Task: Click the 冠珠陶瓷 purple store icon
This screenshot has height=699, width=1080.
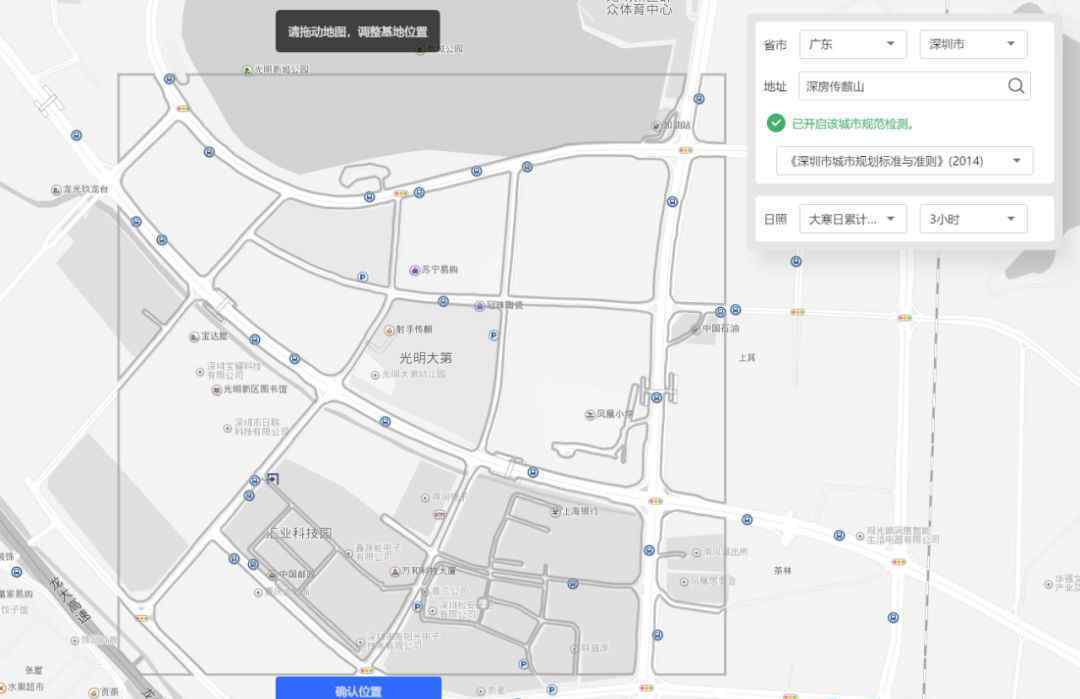Action: [x=479, y=306]
